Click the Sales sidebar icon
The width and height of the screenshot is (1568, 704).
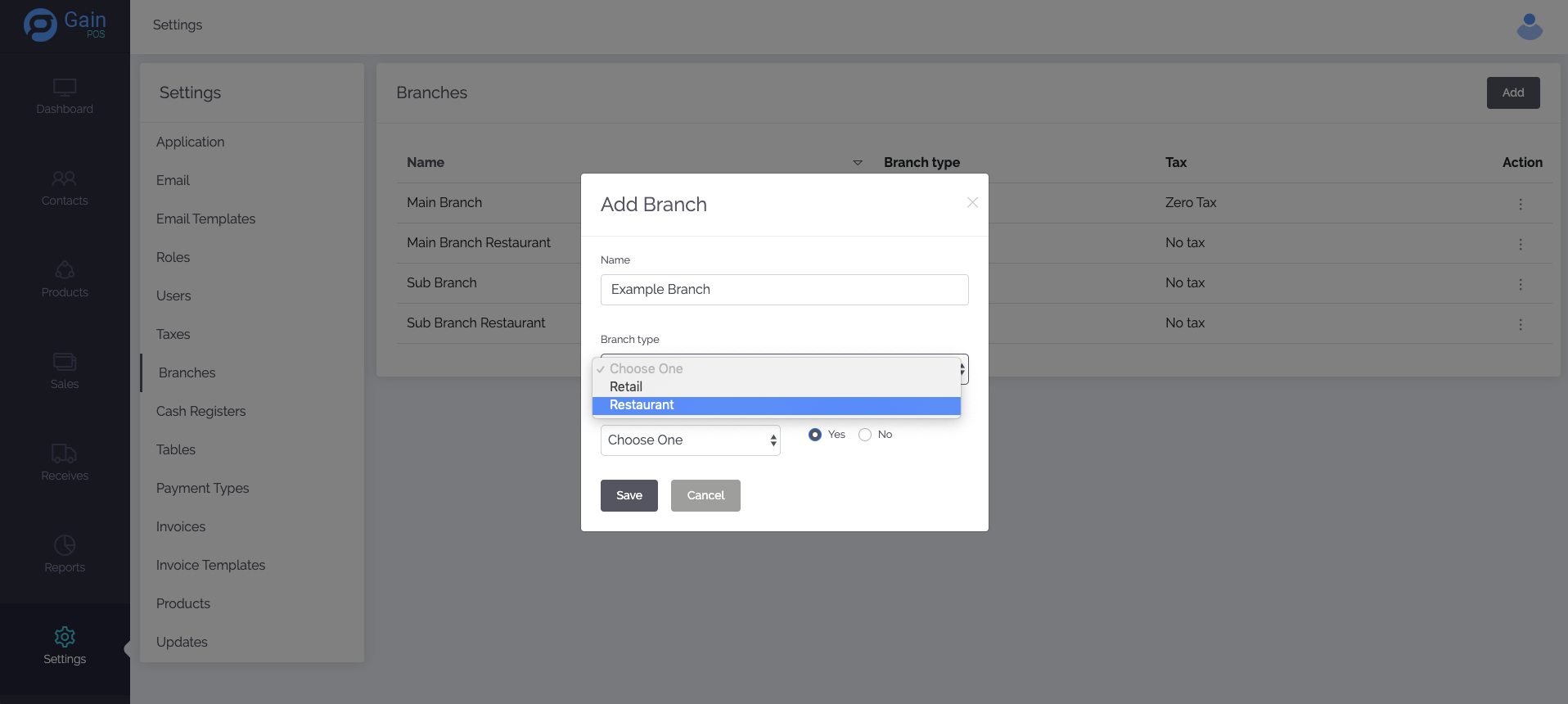(x=65, y=363)
